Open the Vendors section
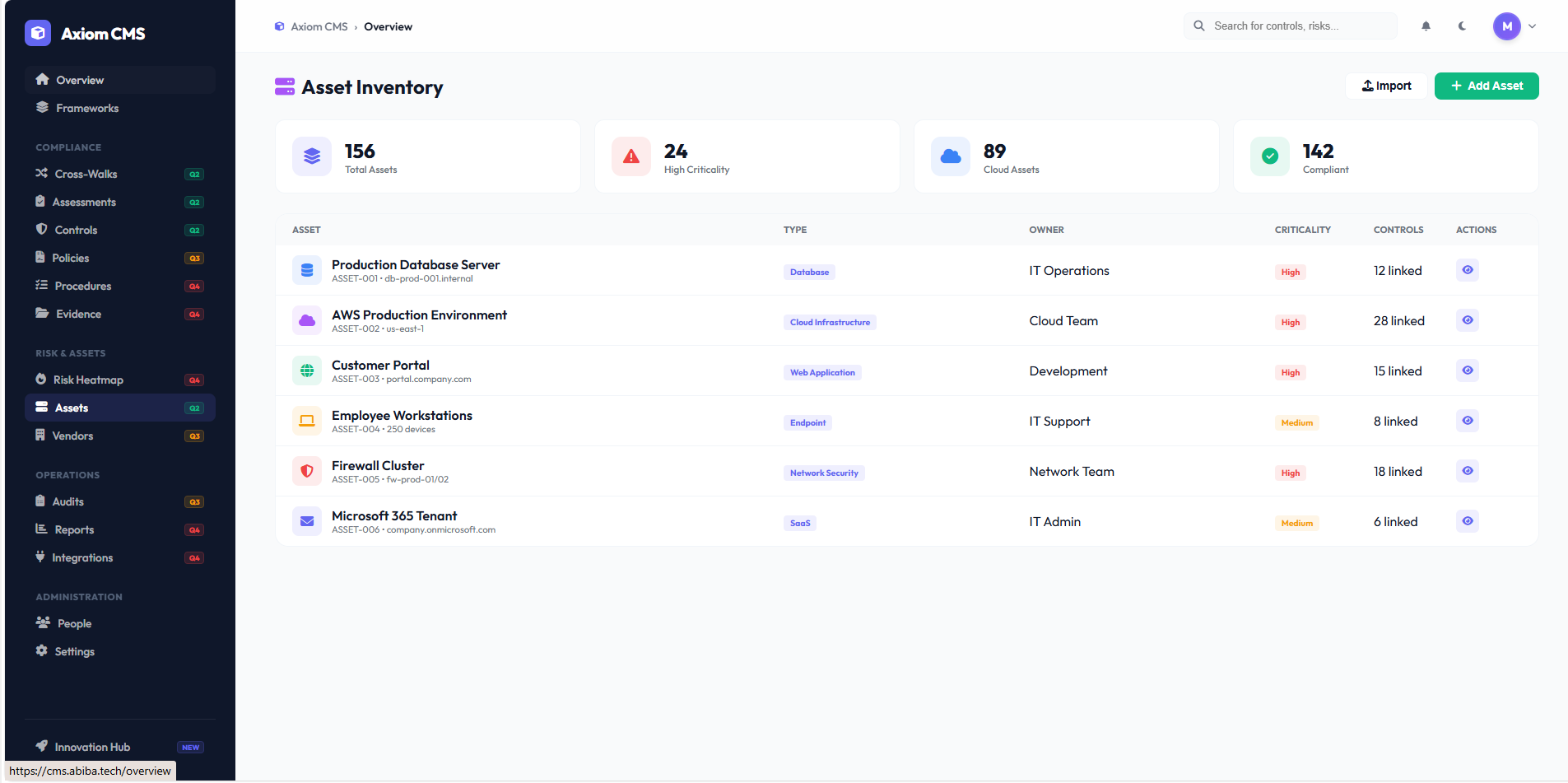Image resolution: width=1568 pixels, height=783 pixels. coord(72,436)
